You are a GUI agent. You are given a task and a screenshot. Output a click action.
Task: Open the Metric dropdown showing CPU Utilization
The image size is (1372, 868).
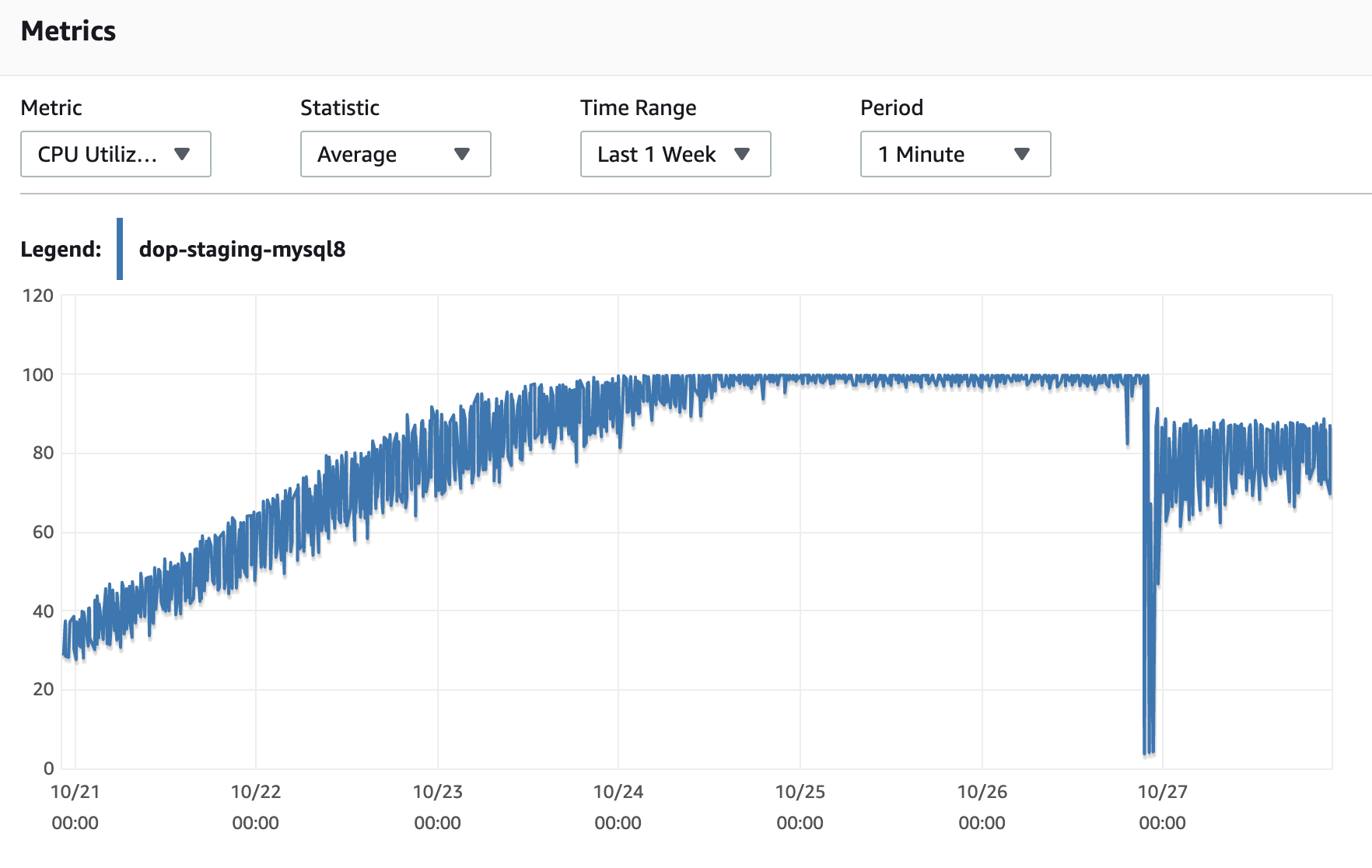(115, 154)
